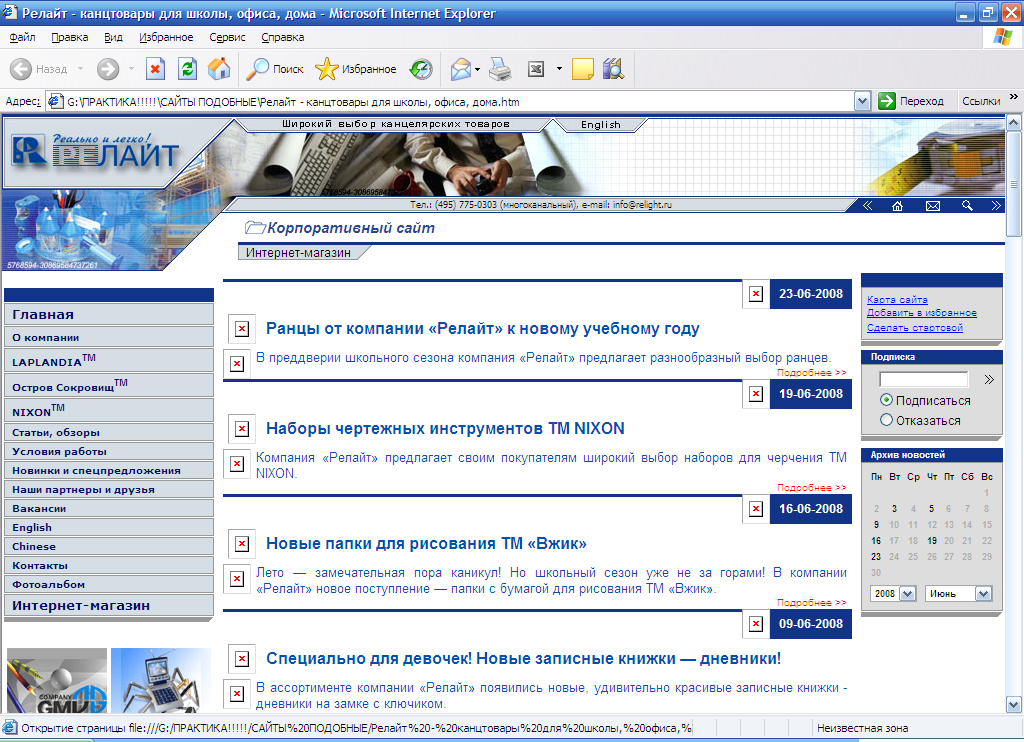Click the scrollbar thumb
Screen dimensions: 1024x742
coord(1014,184)
